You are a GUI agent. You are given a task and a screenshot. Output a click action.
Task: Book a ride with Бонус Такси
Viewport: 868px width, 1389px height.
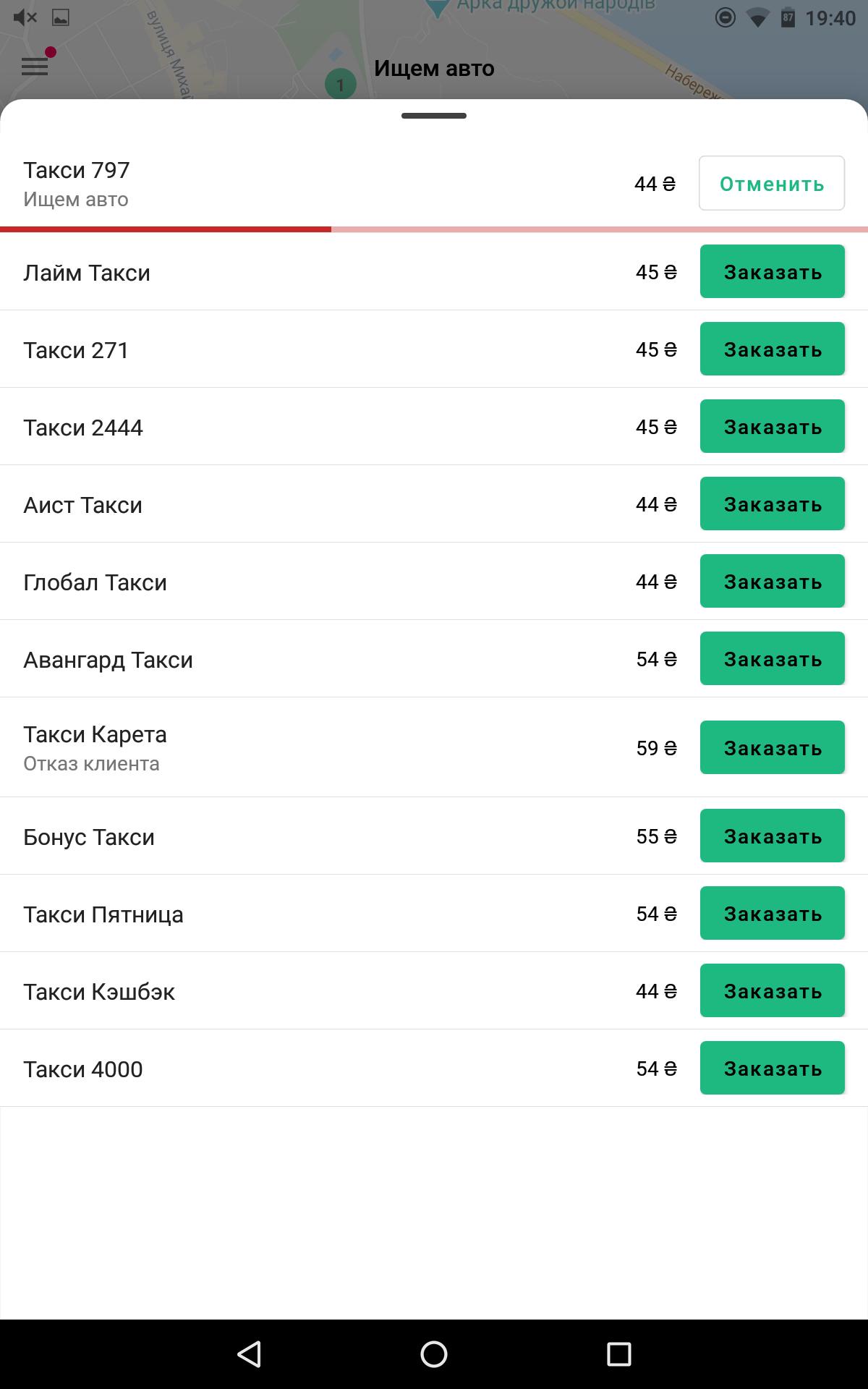771,836
